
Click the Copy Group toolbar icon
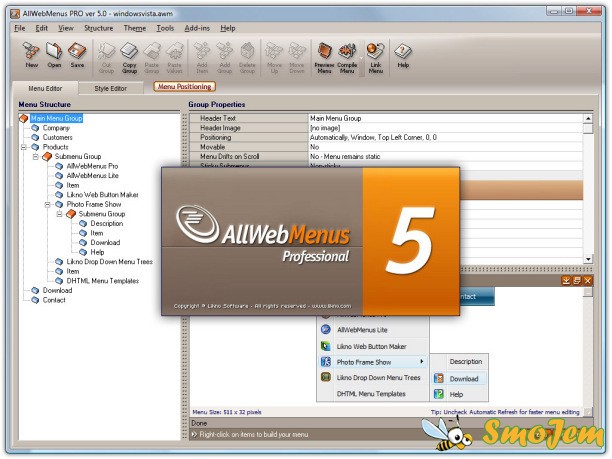[129, 58]
